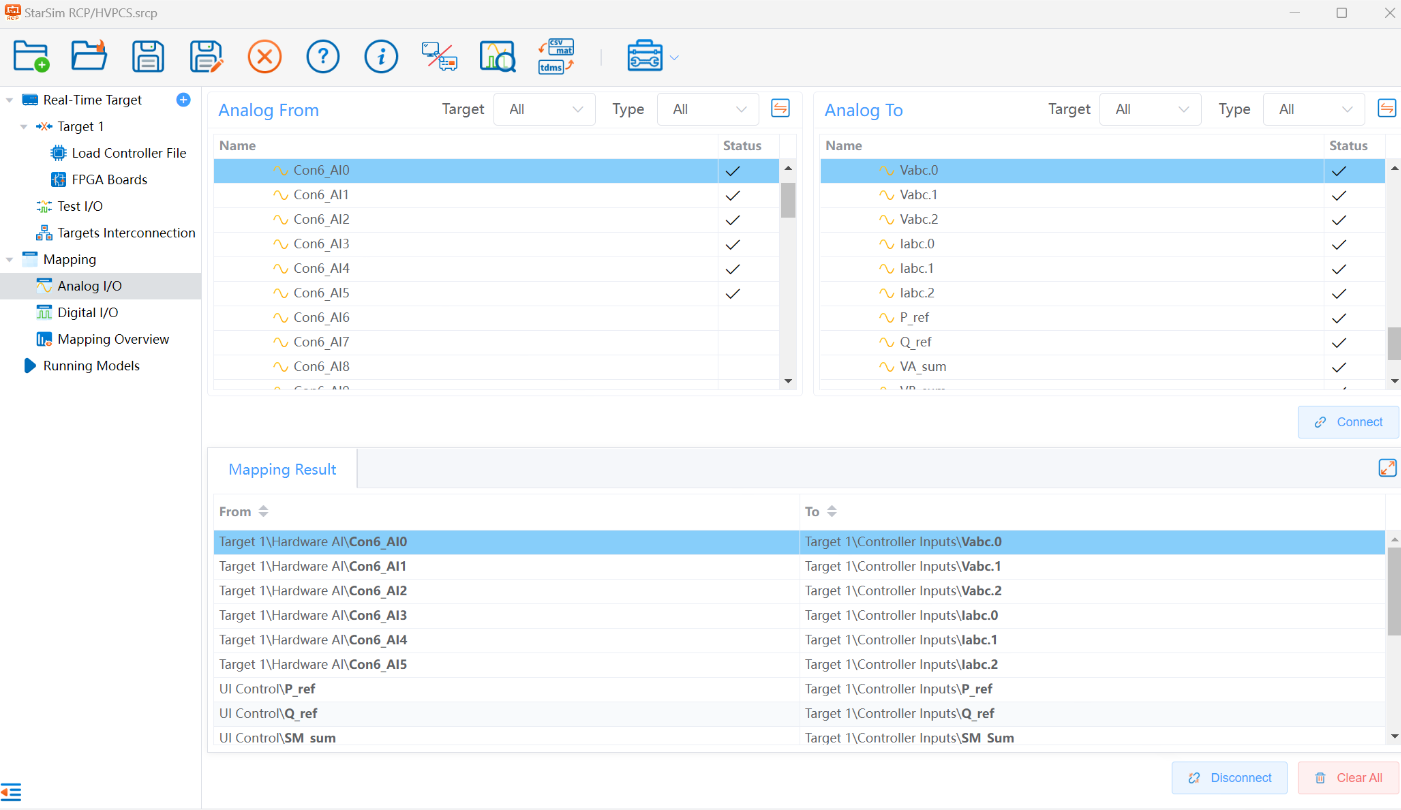Toggle the P_ref status checkmark

[1339, 318]
